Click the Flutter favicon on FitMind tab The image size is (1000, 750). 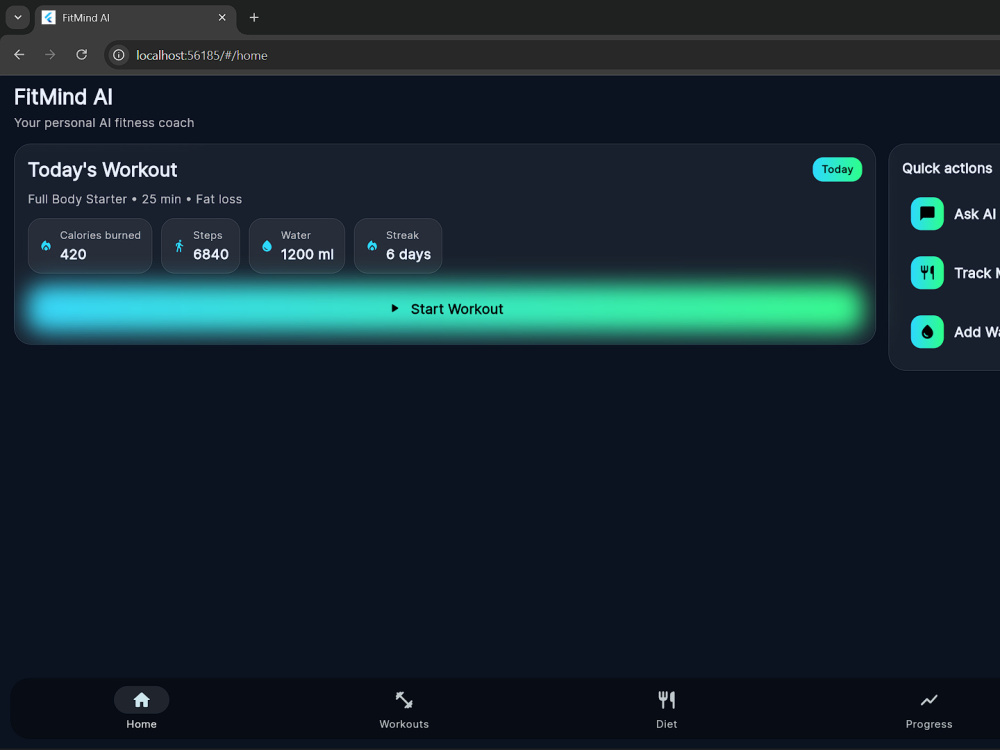[x=48, y=17]
